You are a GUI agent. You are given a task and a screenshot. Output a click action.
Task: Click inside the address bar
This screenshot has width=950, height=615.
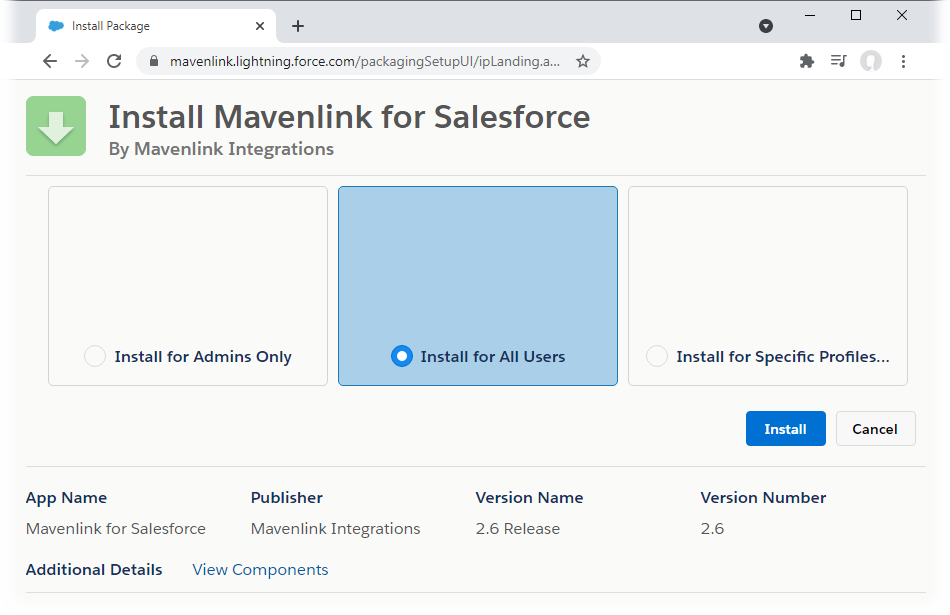[x=360, y=61]
